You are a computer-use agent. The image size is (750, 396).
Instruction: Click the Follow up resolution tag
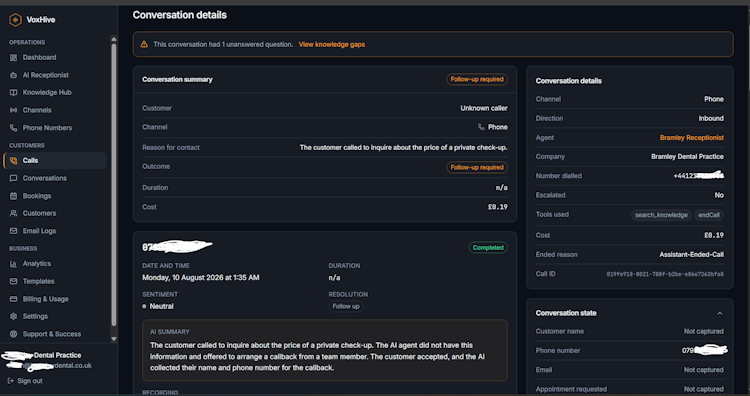click(x=346, y=306)
